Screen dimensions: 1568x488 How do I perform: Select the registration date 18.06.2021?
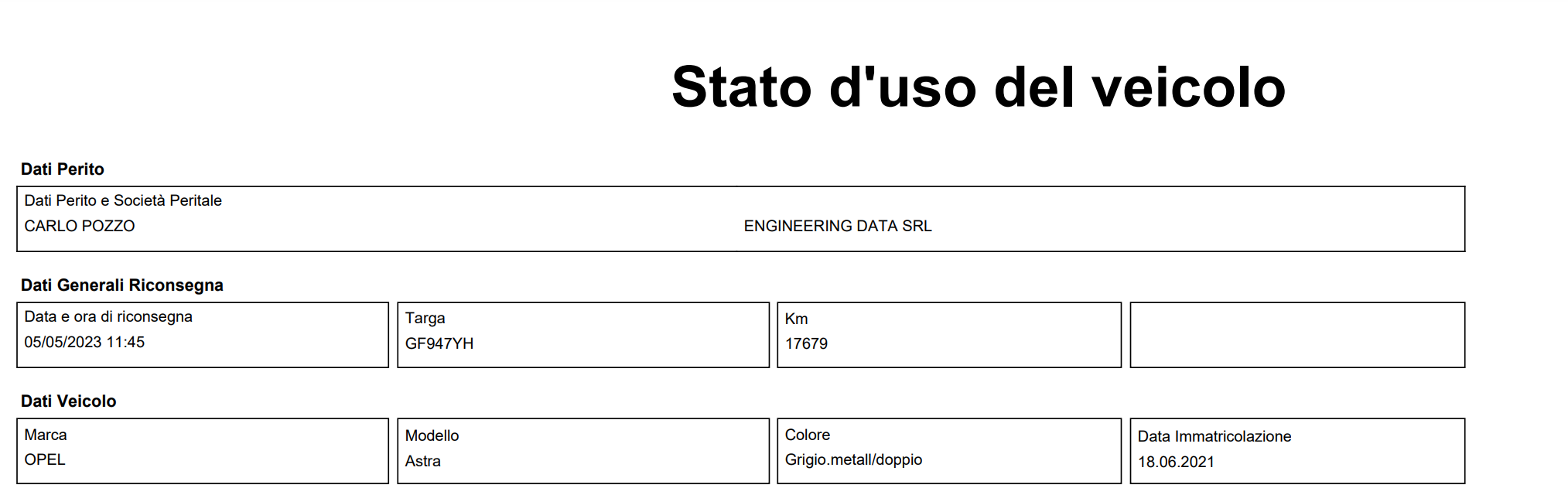click(1176, 462)
